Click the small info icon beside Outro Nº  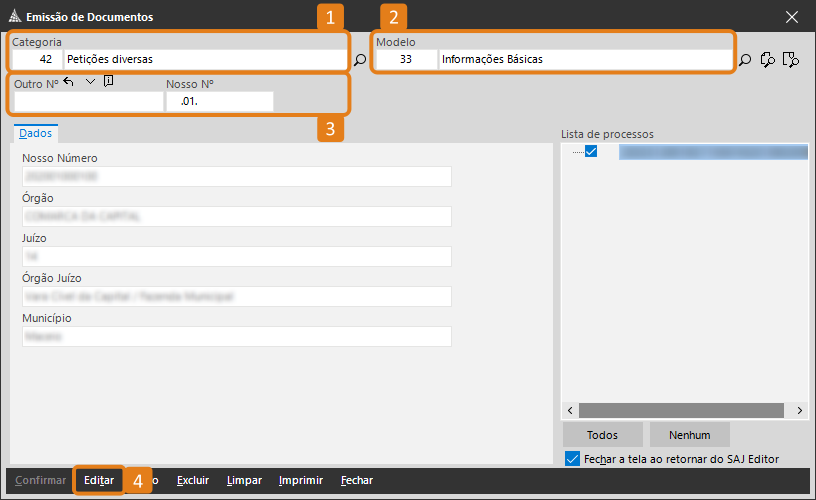pos(108,82)
